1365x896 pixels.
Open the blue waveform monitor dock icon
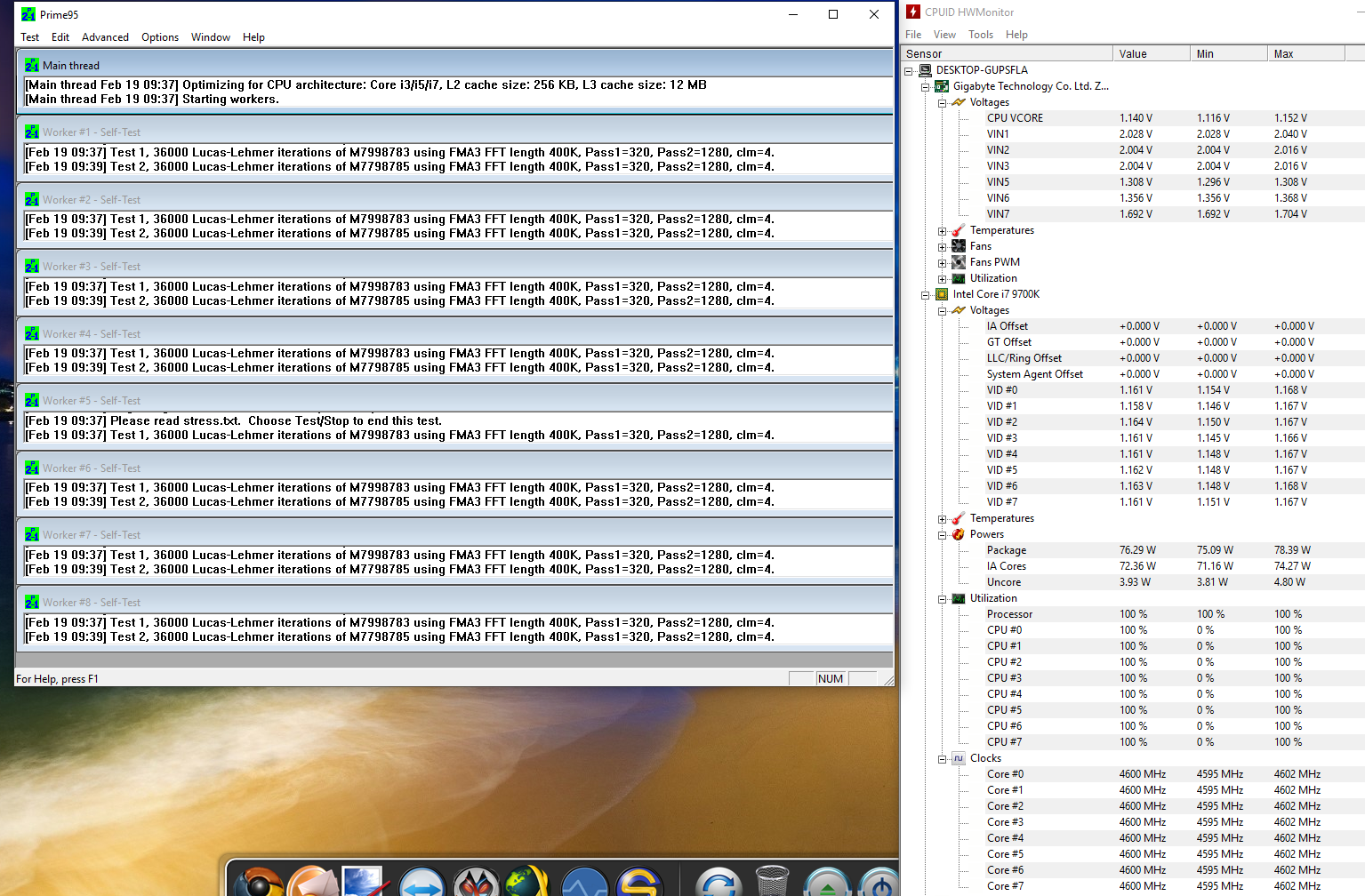tap(584, 881)
